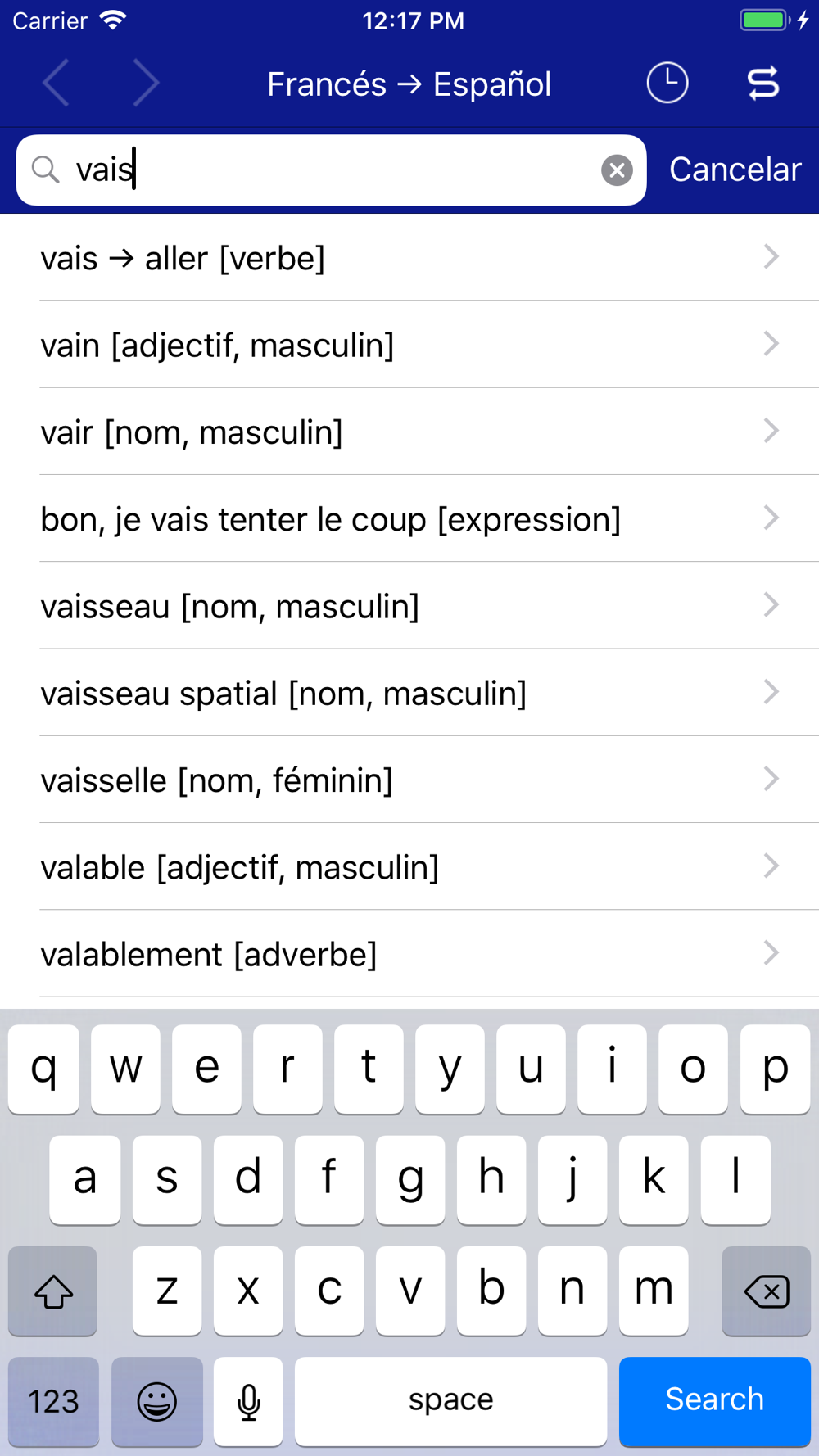
Task: Tap the microphone dictation key
Action: coord(248,1401)
